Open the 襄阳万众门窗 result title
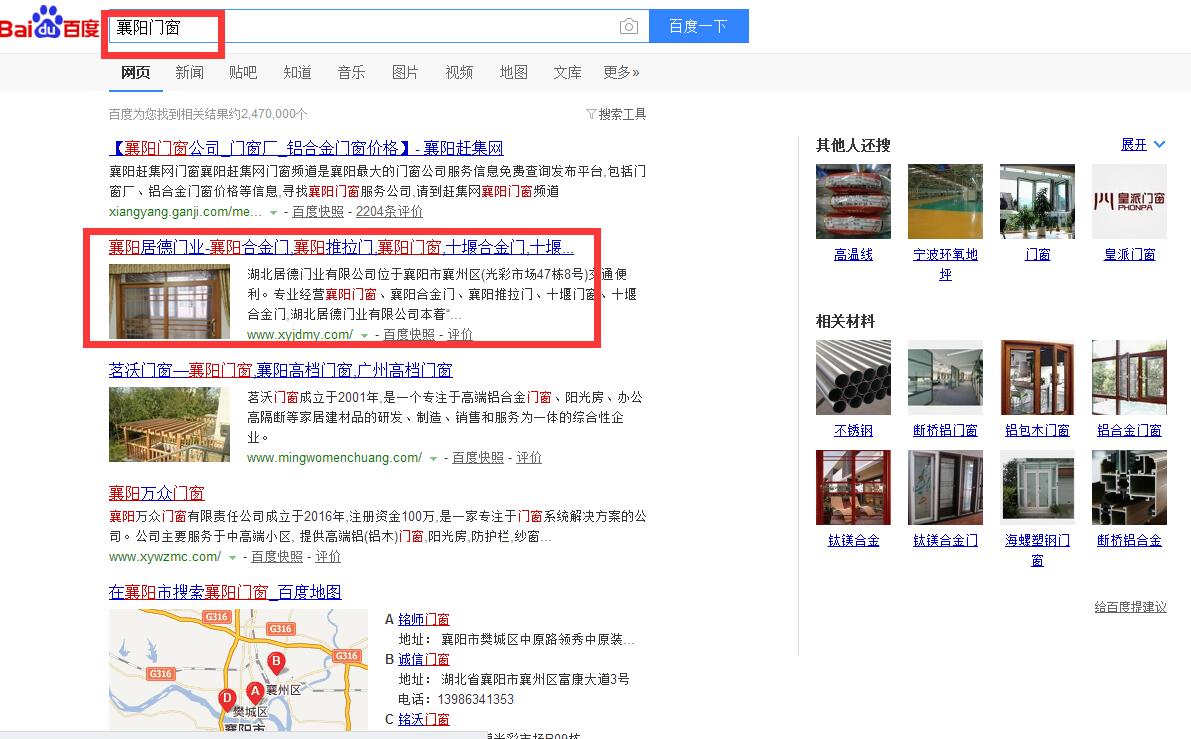The height and width of the screenshot is (739, 1191). 156,493
